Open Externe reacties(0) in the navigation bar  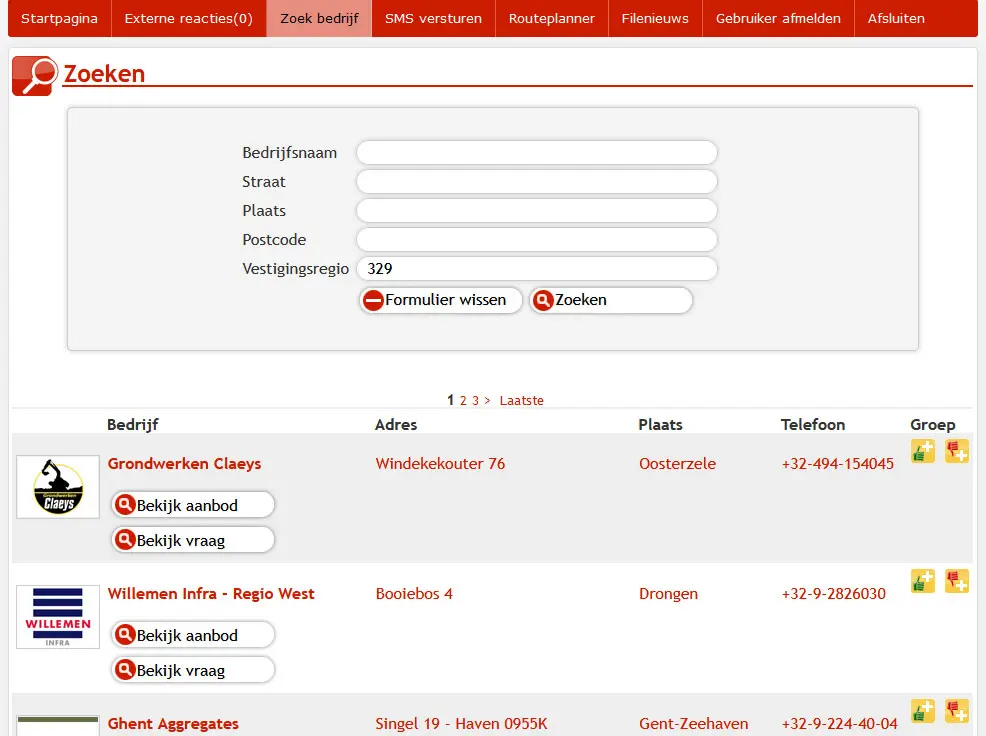point(188,18)
